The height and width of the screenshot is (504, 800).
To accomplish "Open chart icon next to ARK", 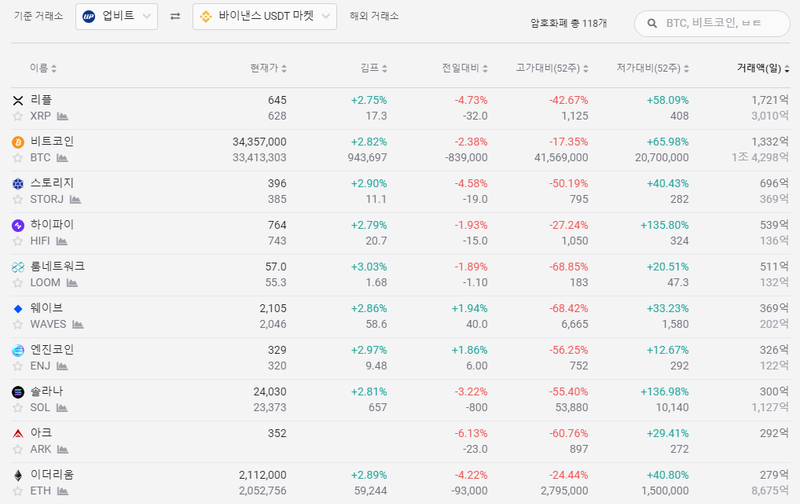I will pos(62,449).
